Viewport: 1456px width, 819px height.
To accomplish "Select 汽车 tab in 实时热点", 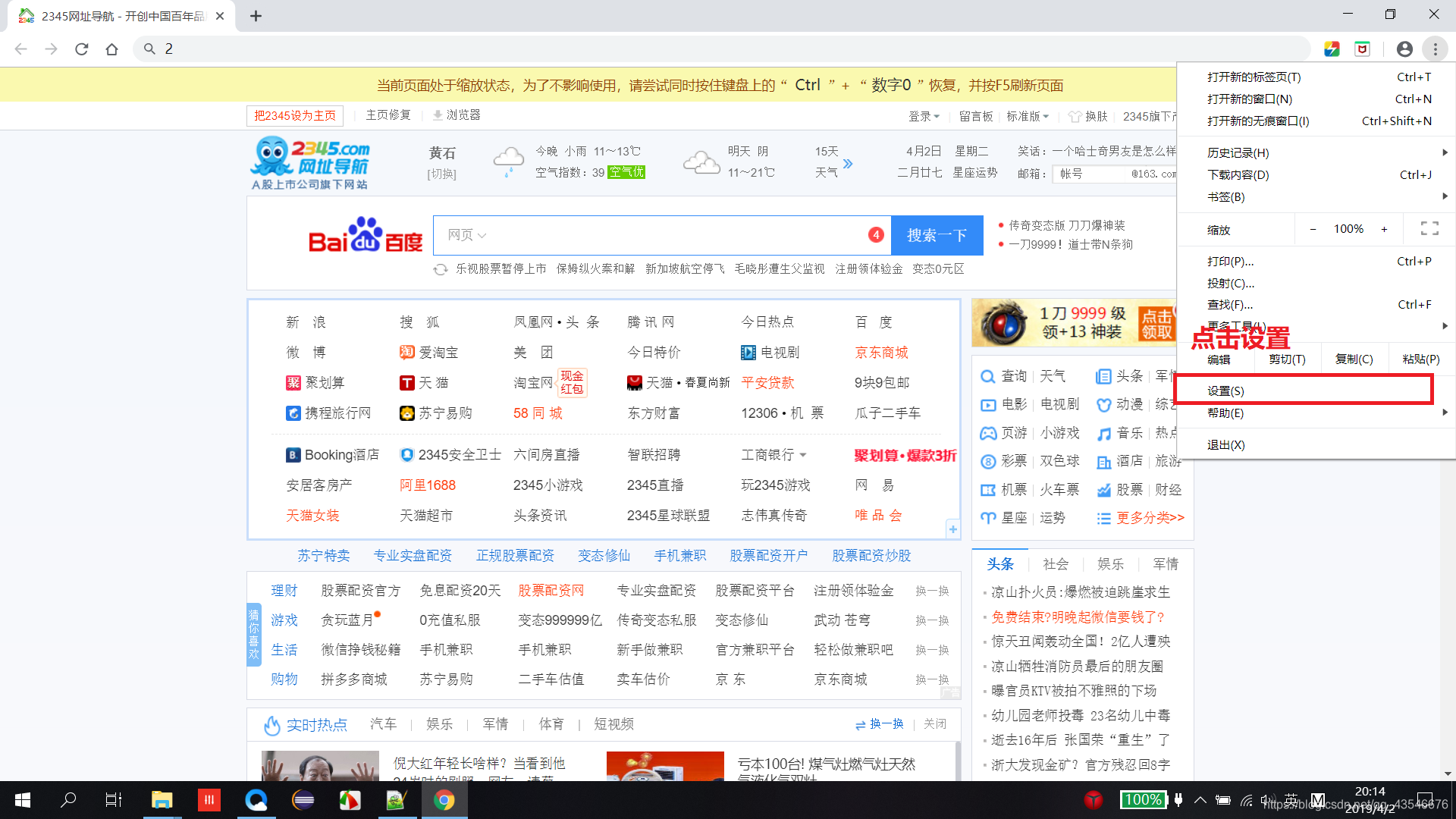I will 383,724.
